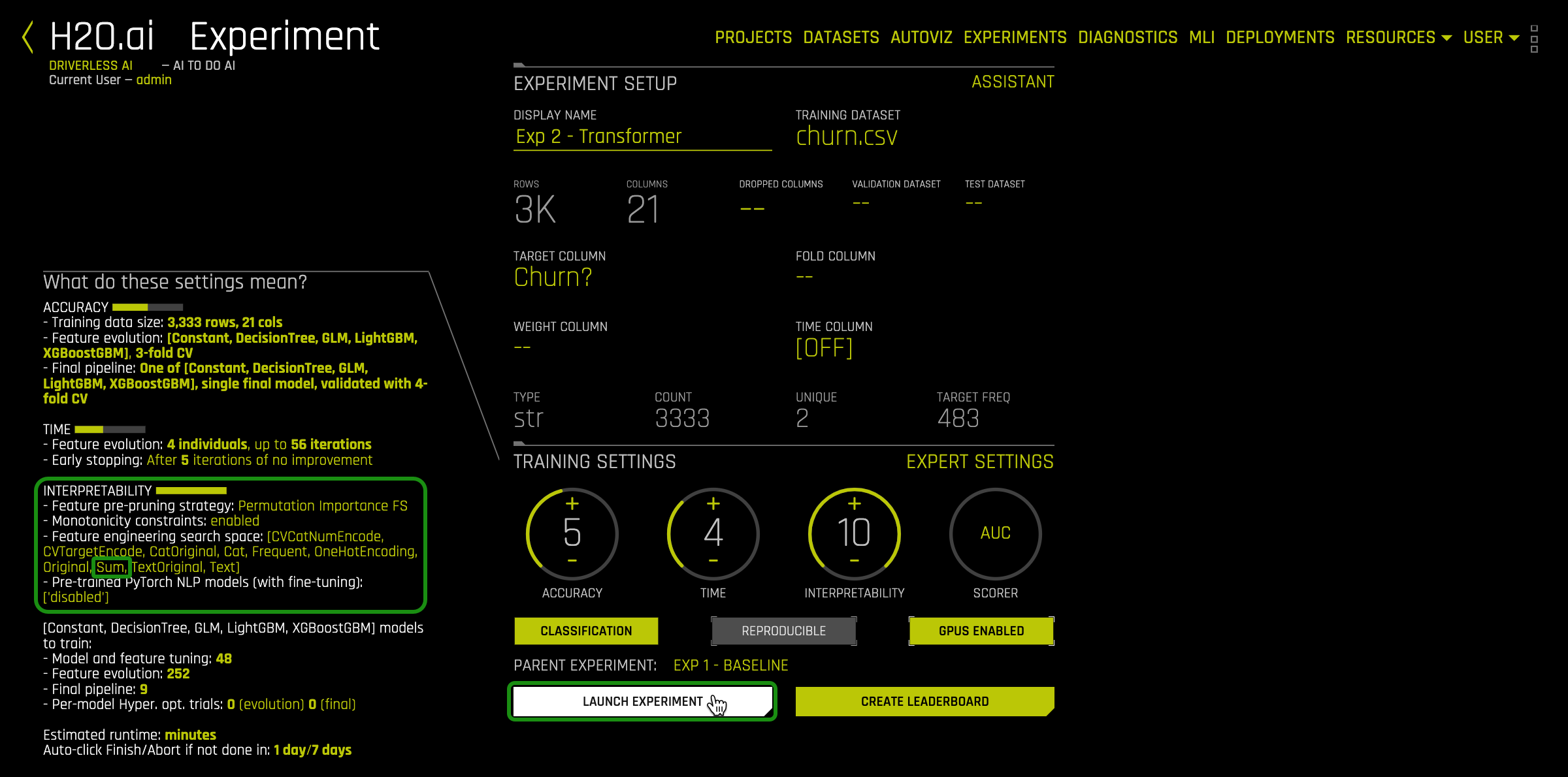Screen dimensions: 1568x777
Task: Click the Interpretability dial value 10
Action: click(x=854, y=533)
